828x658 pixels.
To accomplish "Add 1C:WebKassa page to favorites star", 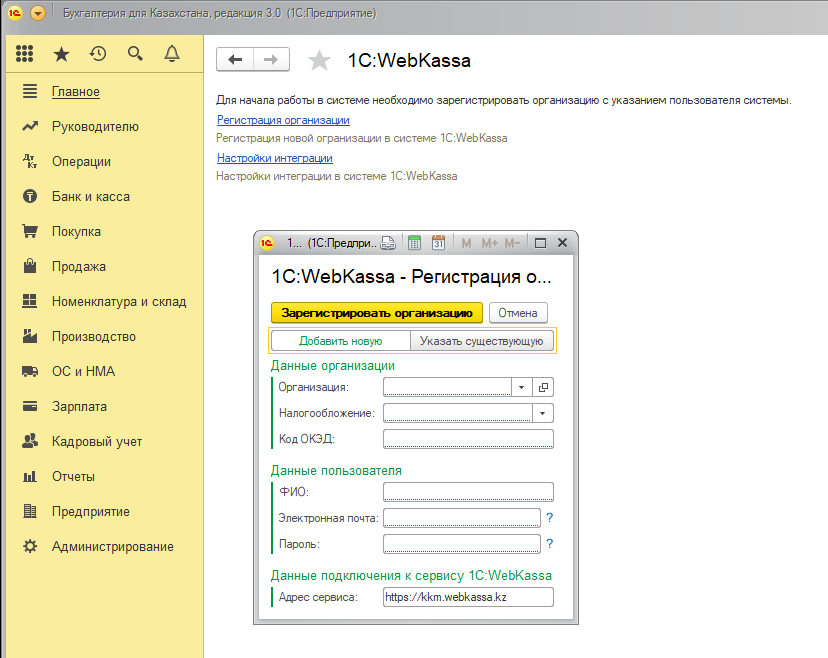I will click(319, 60).
